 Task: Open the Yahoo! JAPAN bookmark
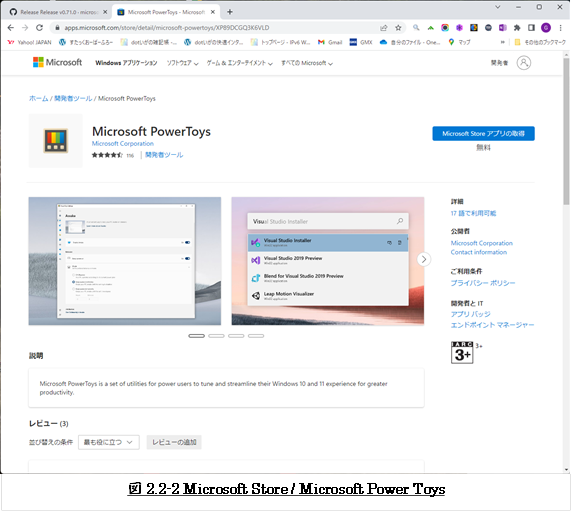[29, 42]
